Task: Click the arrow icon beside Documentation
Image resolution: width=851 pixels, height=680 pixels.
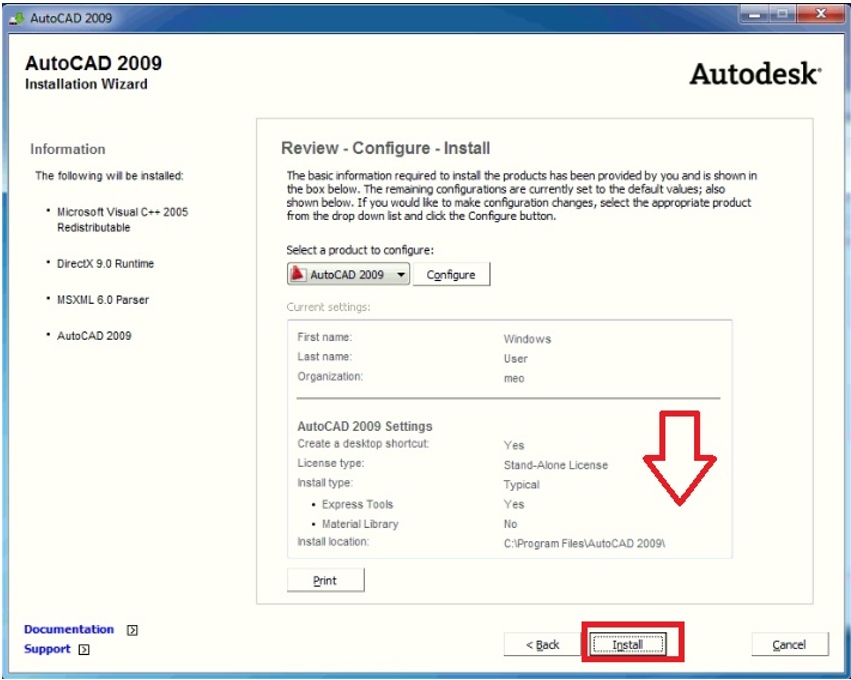Action: tap(131, 629)
